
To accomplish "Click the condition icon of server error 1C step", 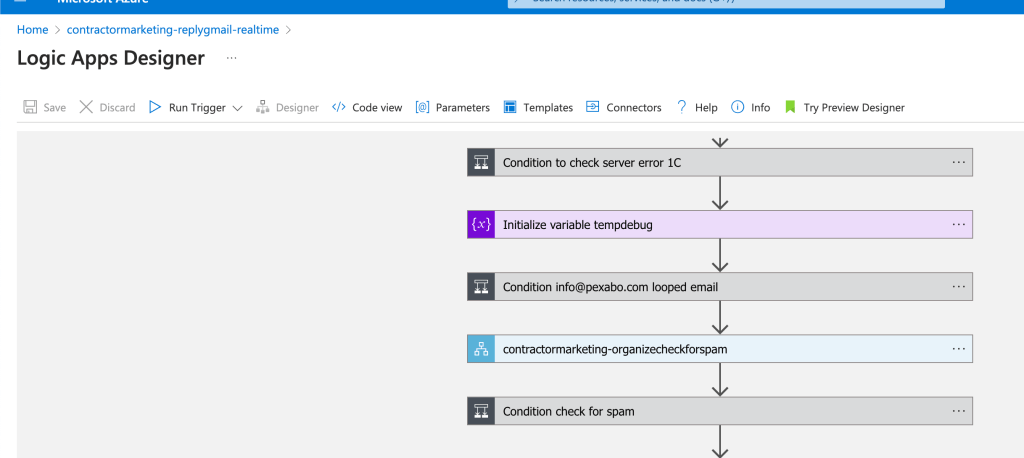I will (481, 162).
